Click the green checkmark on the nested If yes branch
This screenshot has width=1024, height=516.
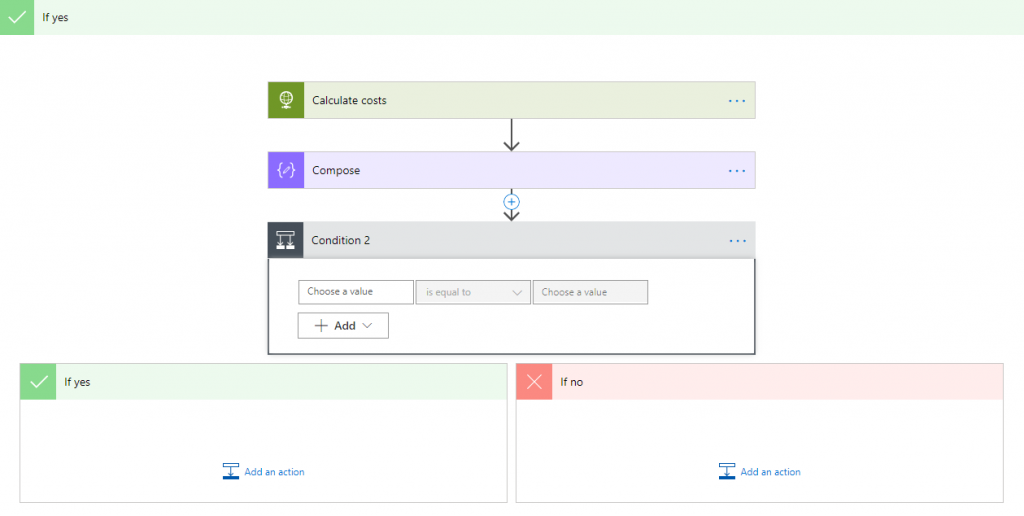pyautogui.click(x=38, y=382)
